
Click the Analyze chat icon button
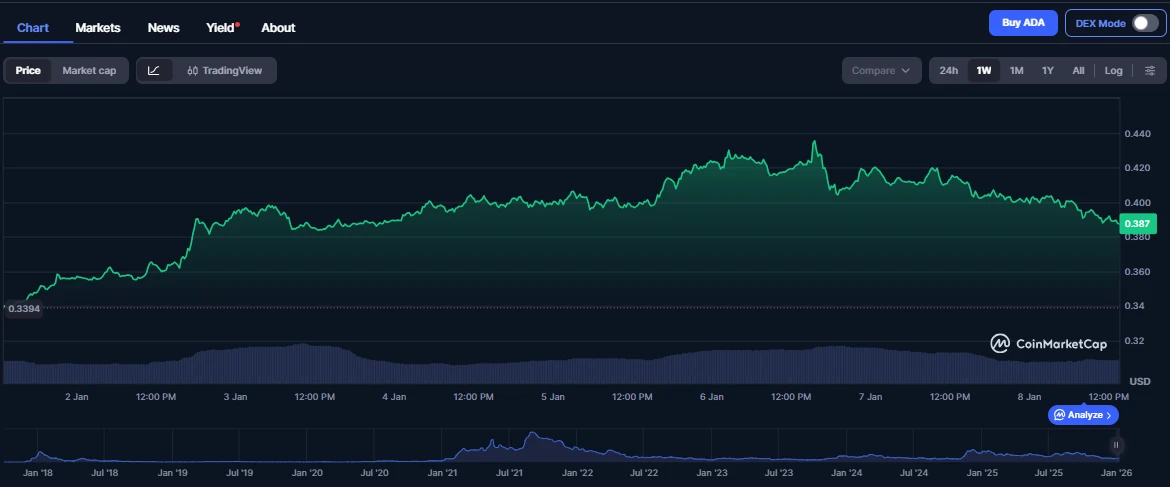click(x=1083, y=414)
